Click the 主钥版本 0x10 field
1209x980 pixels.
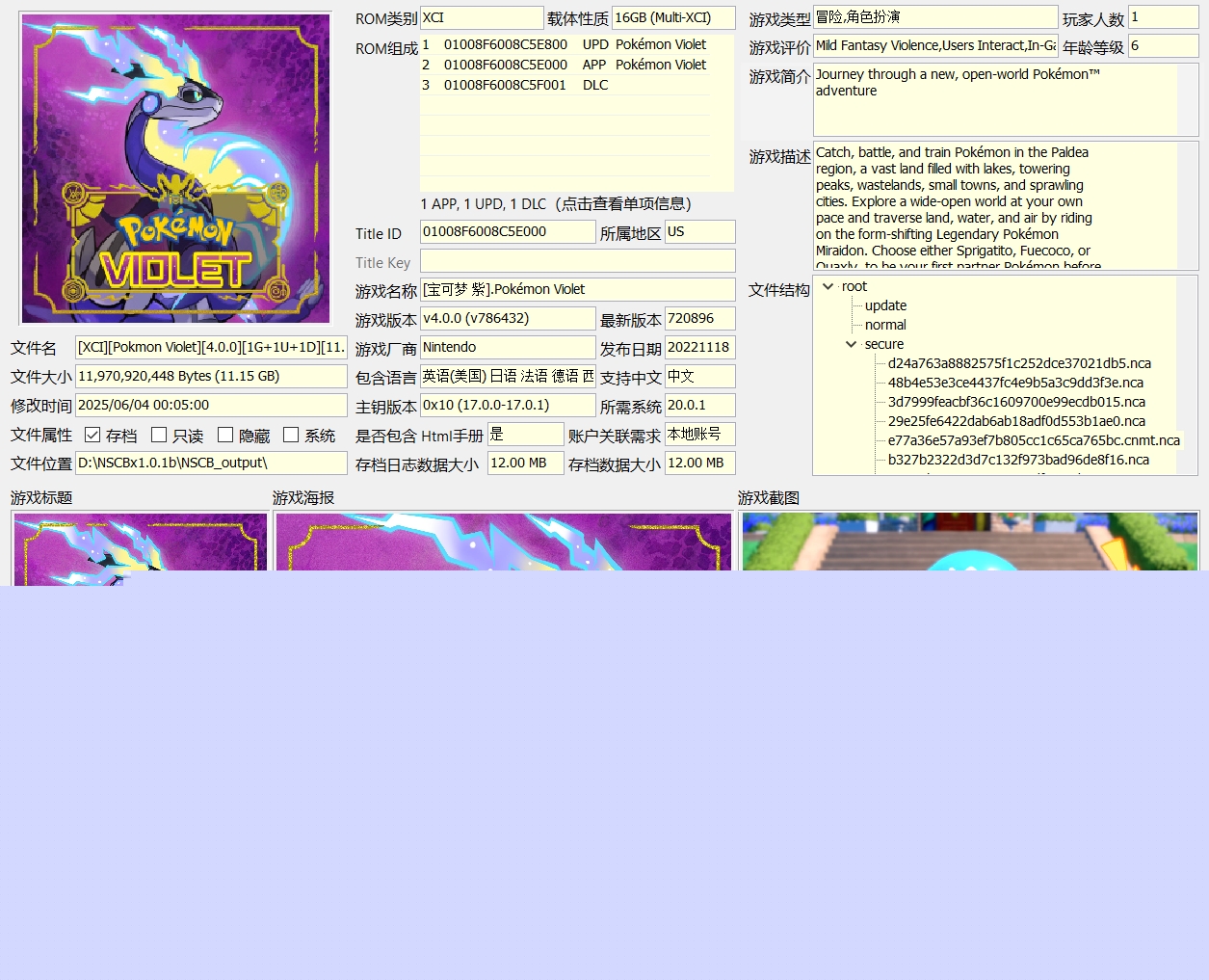click(x=508, y=406)
